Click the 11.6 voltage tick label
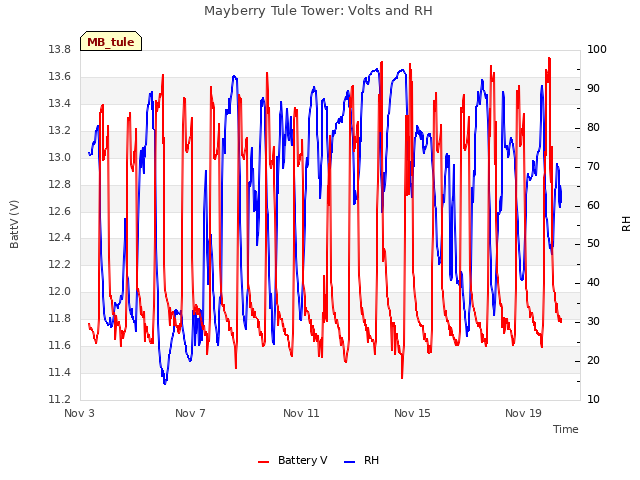 coord(60,345)
